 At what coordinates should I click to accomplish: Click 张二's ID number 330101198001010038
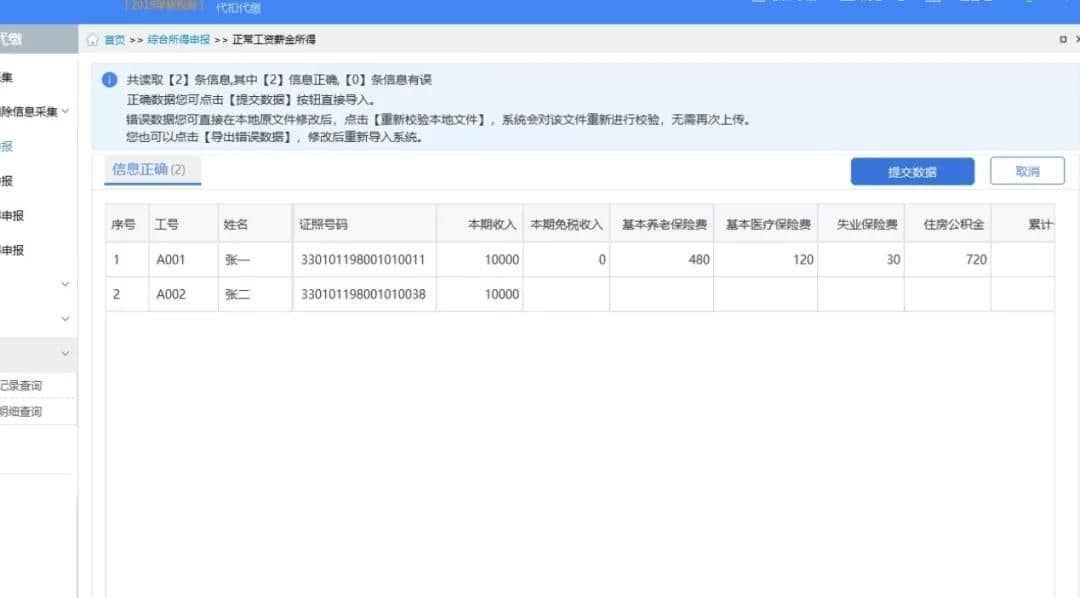pyautogui.click(x=363, y=295)
